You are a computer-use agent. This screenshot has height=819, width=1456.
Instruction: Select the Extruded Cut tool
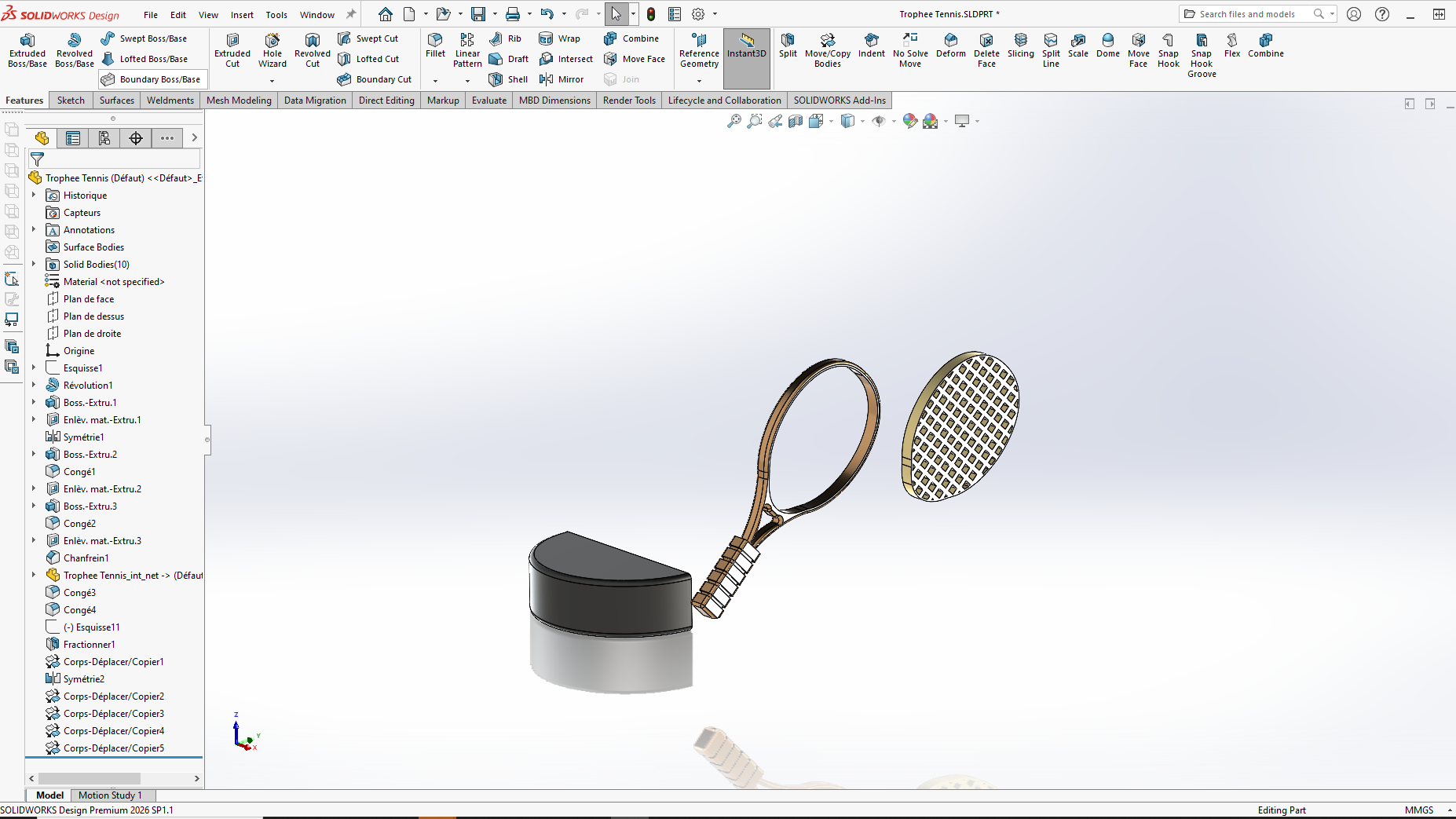coord(232,50)
